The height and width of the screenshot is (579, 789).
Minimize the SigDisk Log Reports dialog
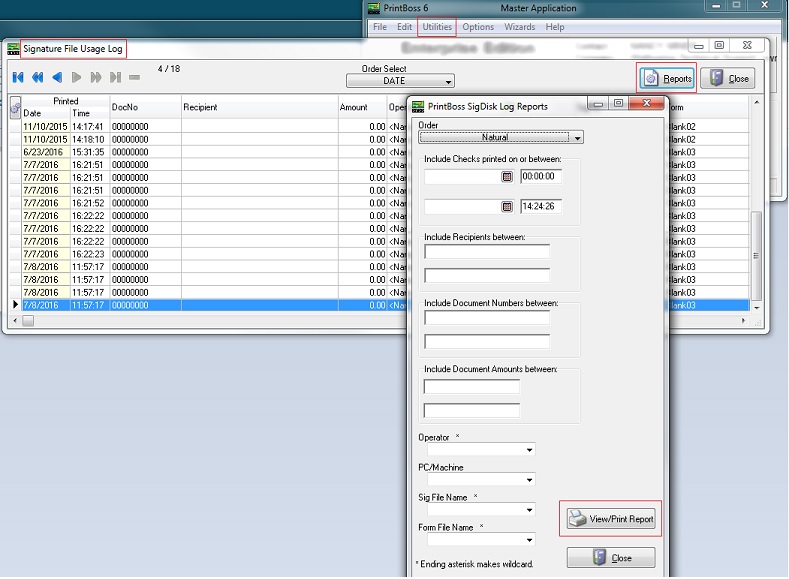pos(598,104)
